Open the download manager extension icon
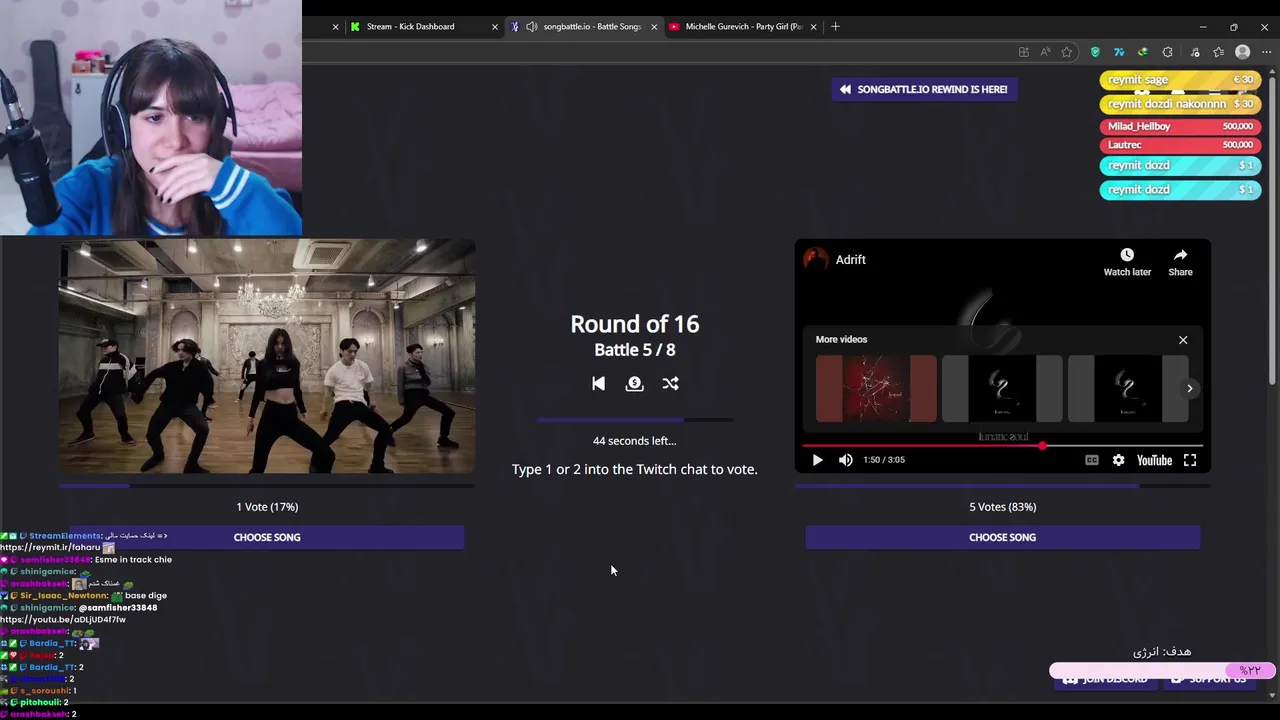 coord(1143,52)
